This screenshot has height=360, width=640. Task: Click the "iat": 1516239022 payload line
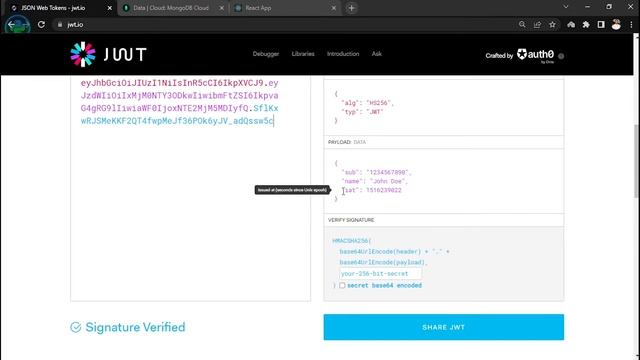point(372,190)
